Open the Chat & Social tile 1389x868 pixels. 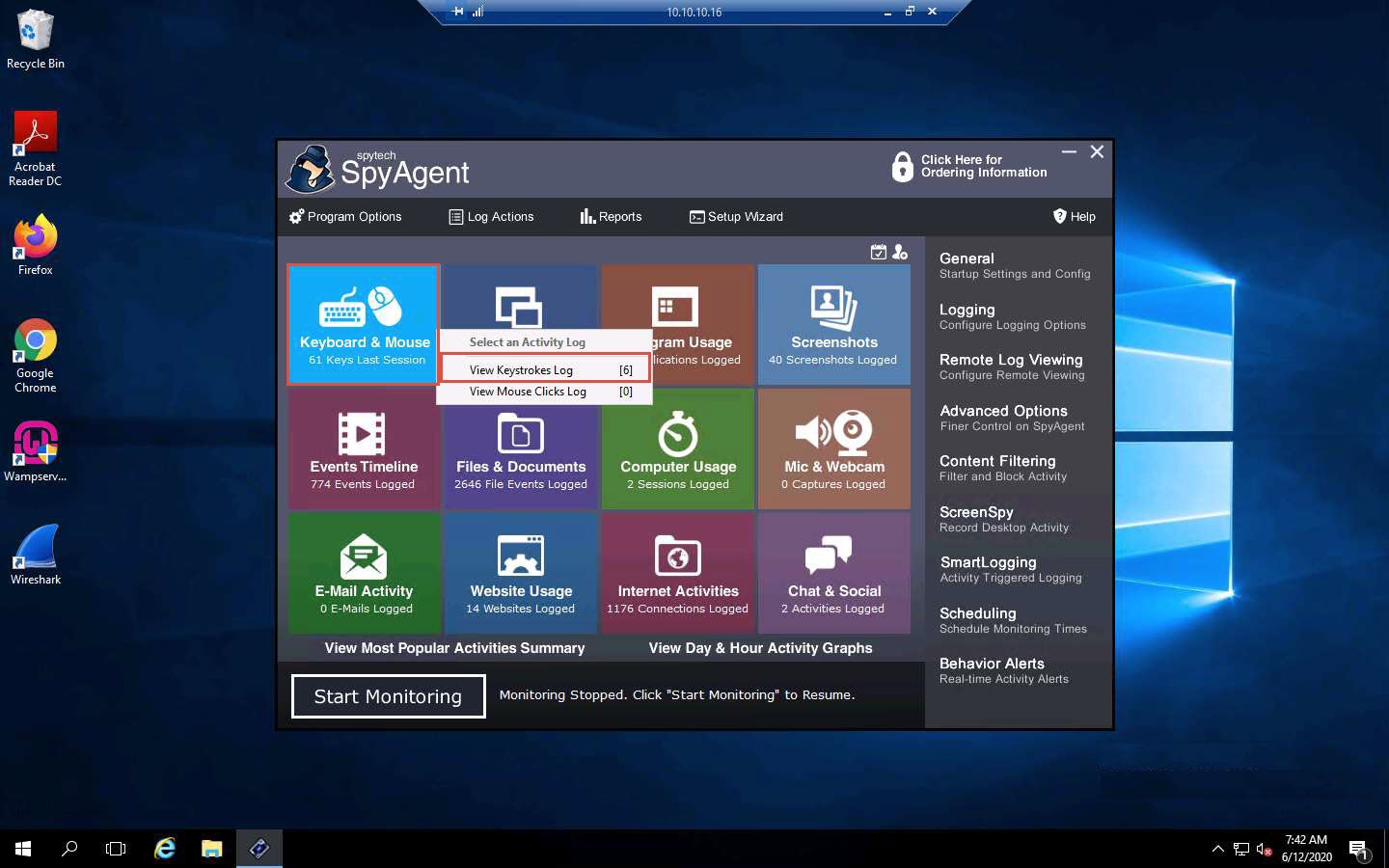point(834,573)
